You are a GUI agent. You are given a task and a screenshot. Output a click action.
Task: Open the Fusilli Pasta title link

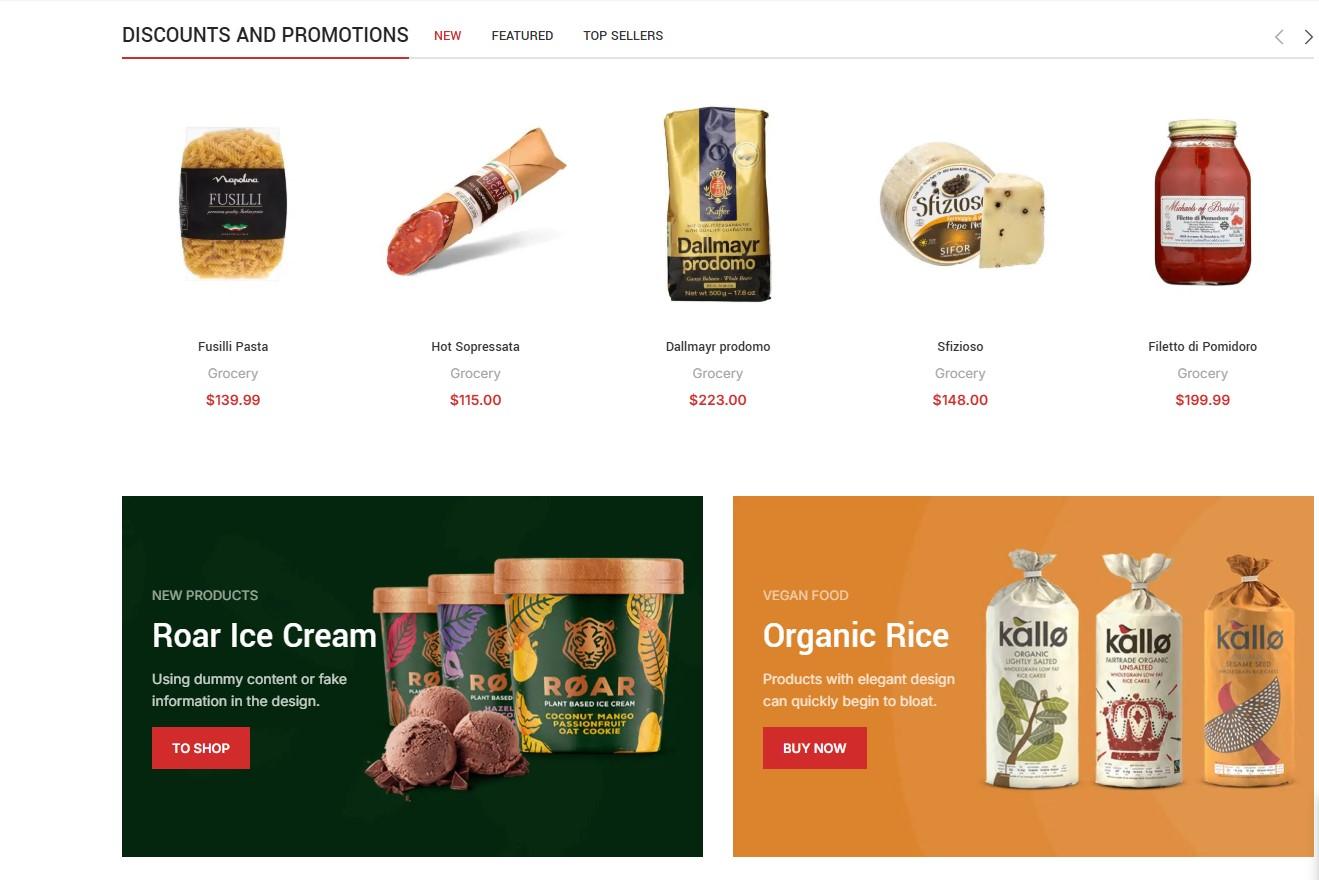[x=233, y=347]
